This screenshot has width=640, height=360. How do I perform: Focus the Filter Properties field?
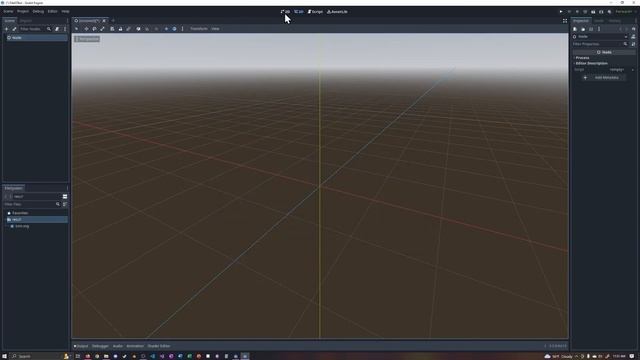[x=600, y=44]
